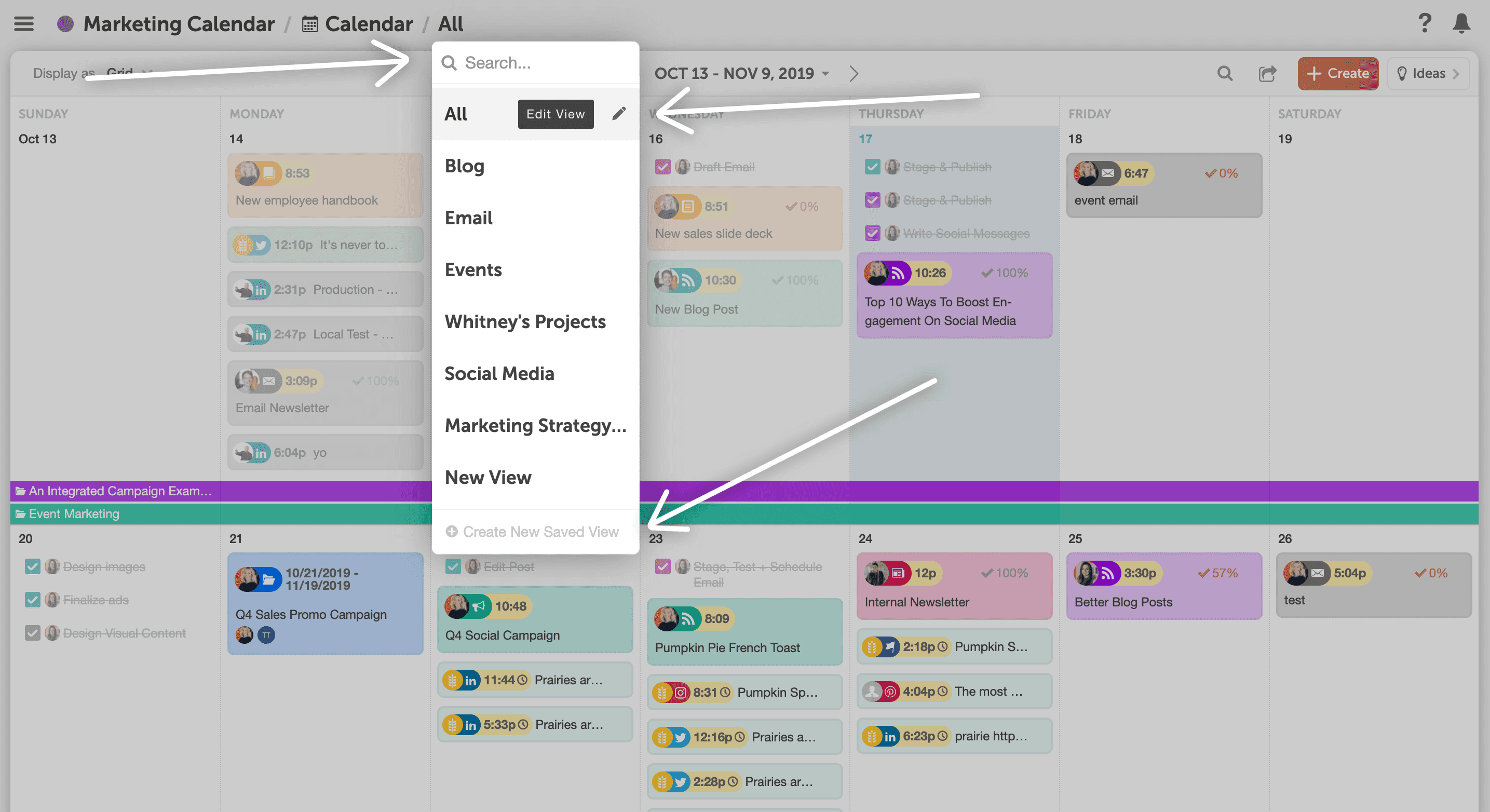Click the calendar search magnifier icon
The image size is (1490, 812).
1225,73
